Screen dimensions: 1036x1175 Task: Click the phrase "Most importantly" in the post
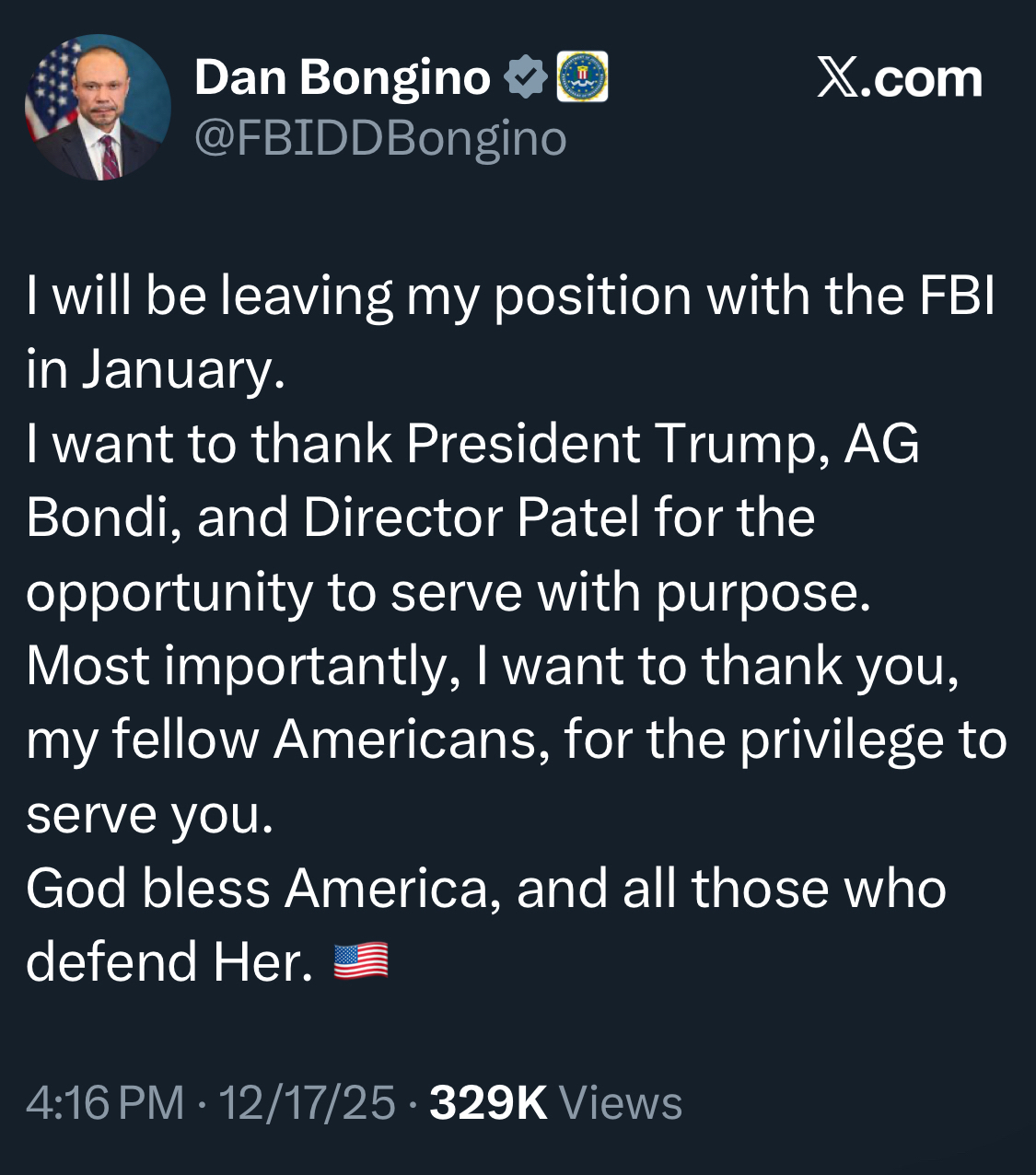[x=243, y=666]
